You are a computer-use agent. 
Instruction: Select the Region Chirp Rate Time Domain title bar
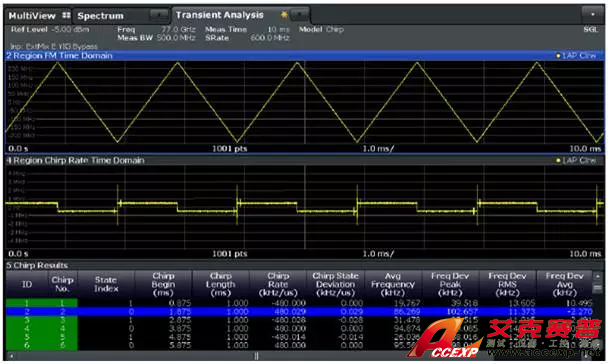(305, 160)
